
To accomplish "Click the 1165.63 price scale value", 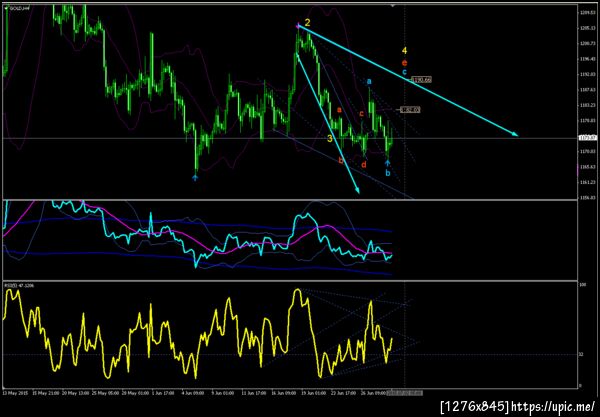I will 587,167.
